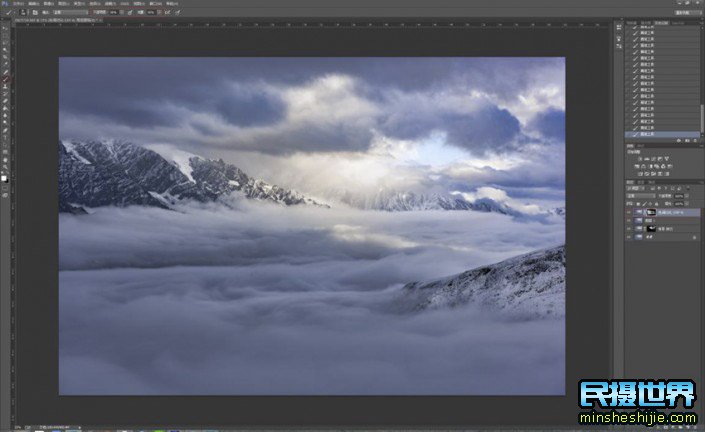Open brush flow slider arrow in options bar
Image resolution: width=705 pixels, height=432 pixels.
(159, 12)
